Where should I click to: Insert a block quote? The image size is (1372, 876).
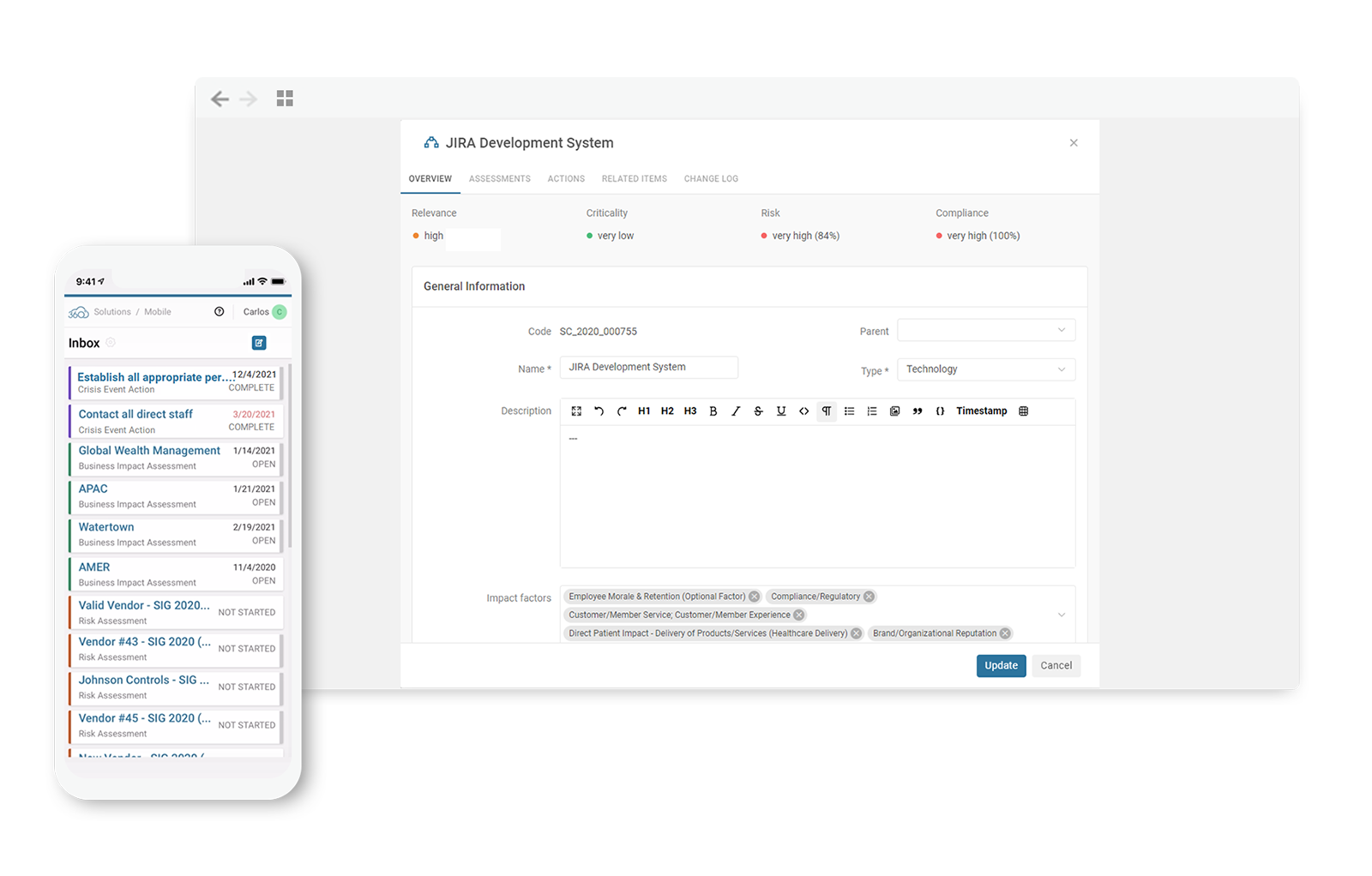point(918,411)
